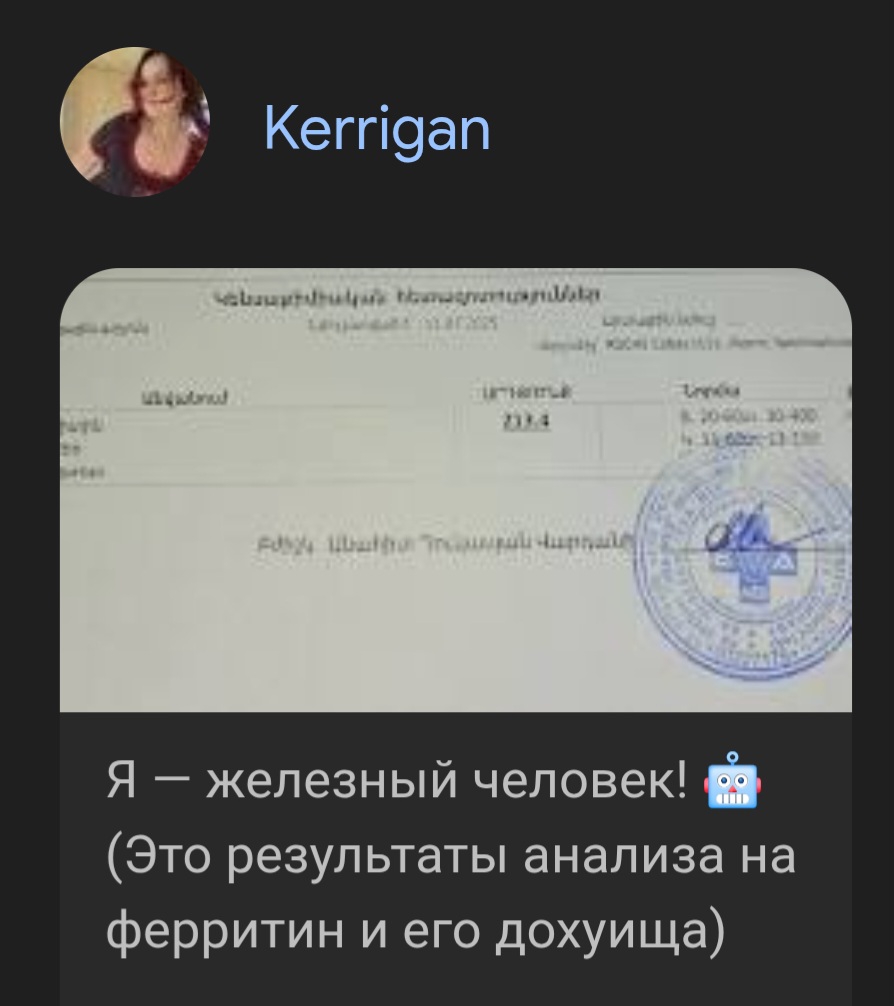Tap the column header above the 213.4 value

click(527, 391)
